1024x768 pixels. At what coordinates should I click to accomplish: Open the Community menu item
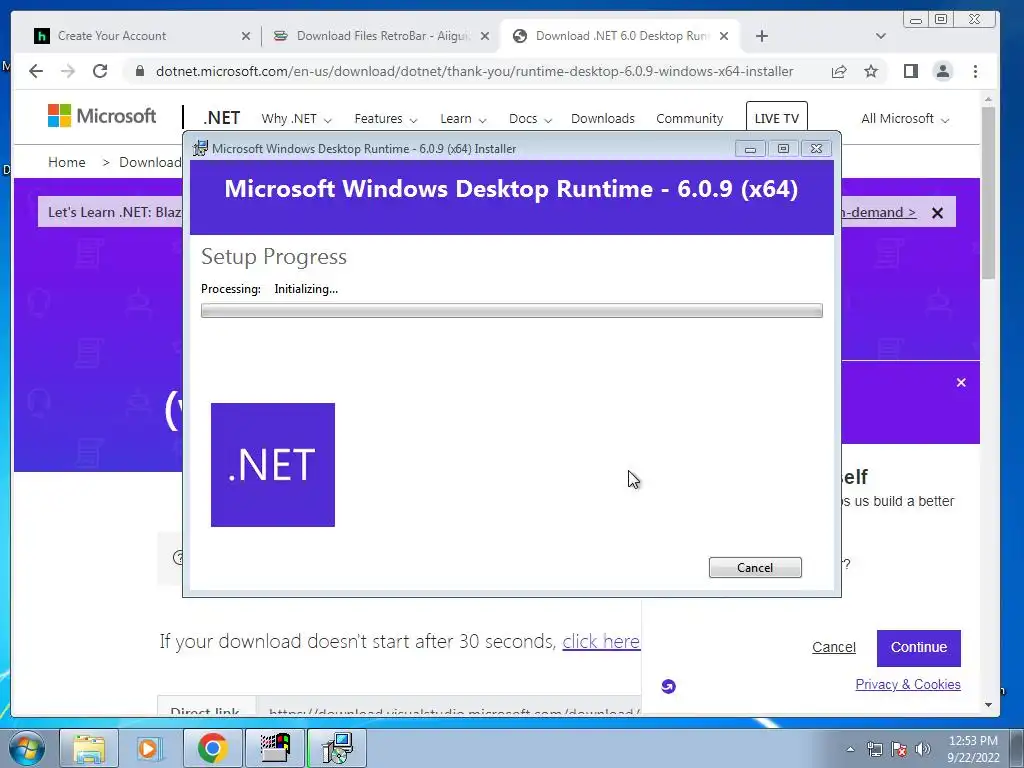coord(690,119)
